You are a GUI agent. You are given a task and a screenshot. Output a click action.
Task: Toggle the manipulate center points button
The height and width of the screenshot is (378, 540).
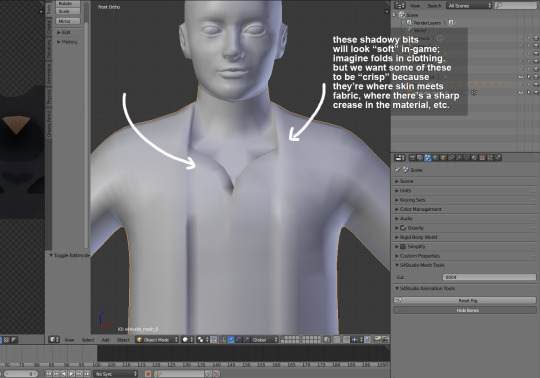click(x=214, y=340)
